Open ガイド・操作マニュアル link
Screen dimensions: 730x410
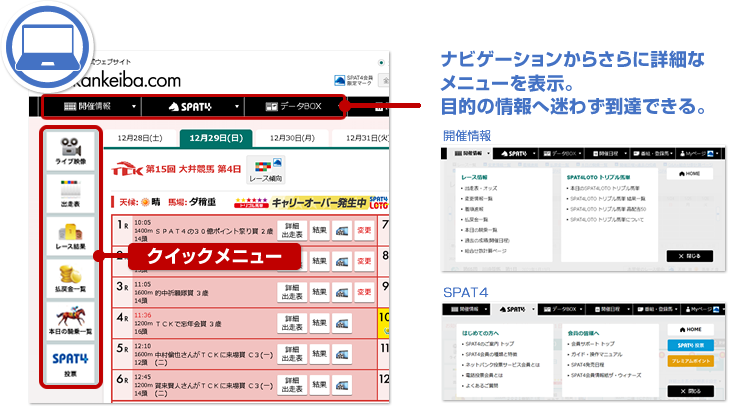point(596,355)
